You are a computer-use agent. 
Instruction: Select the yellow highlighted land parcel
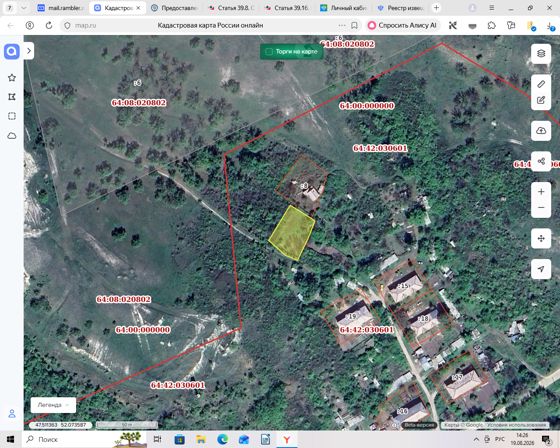292,233
